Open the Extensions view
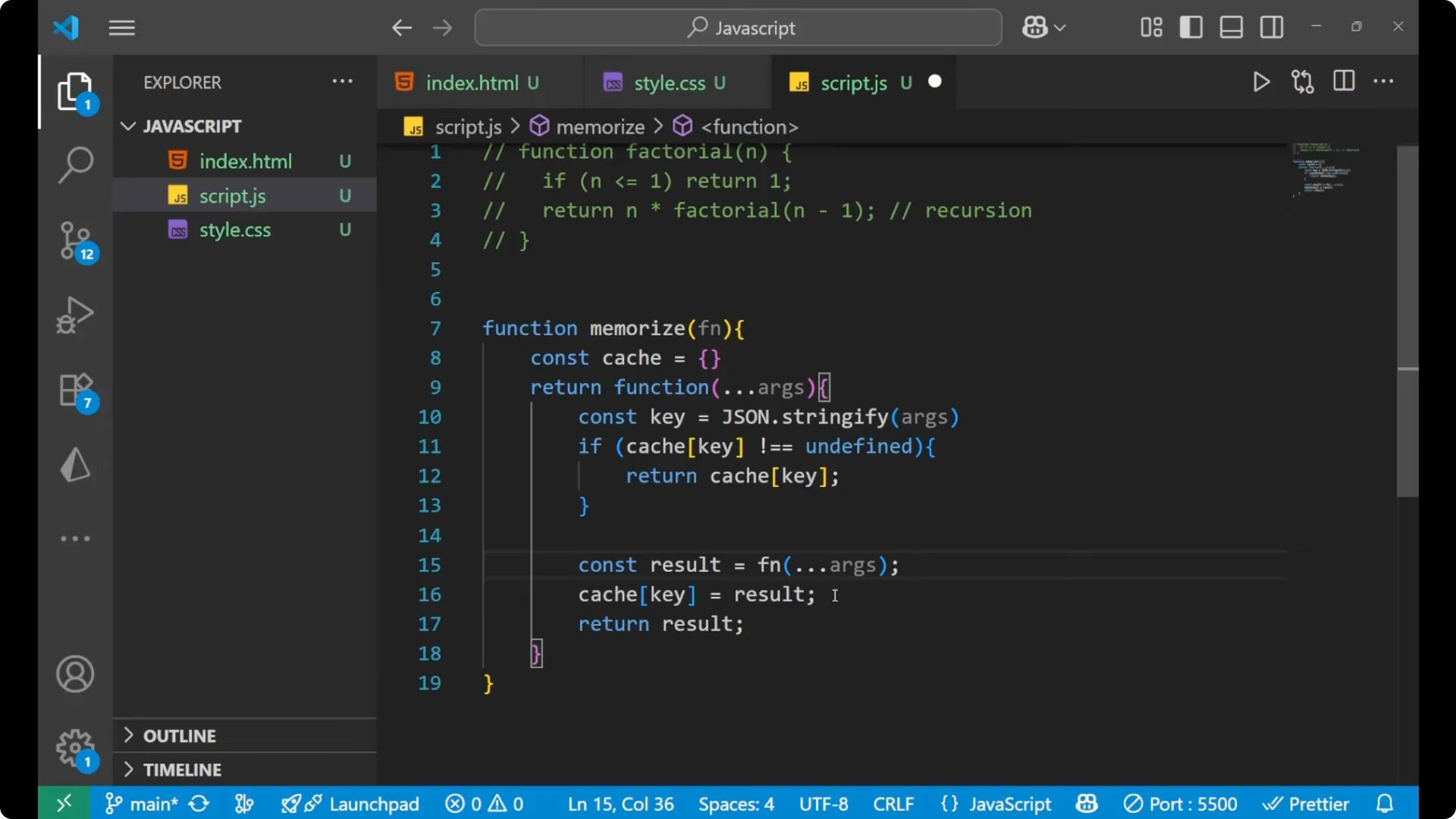The height and width of the screenshot is (819, 1456). click(x=75, y=389)
